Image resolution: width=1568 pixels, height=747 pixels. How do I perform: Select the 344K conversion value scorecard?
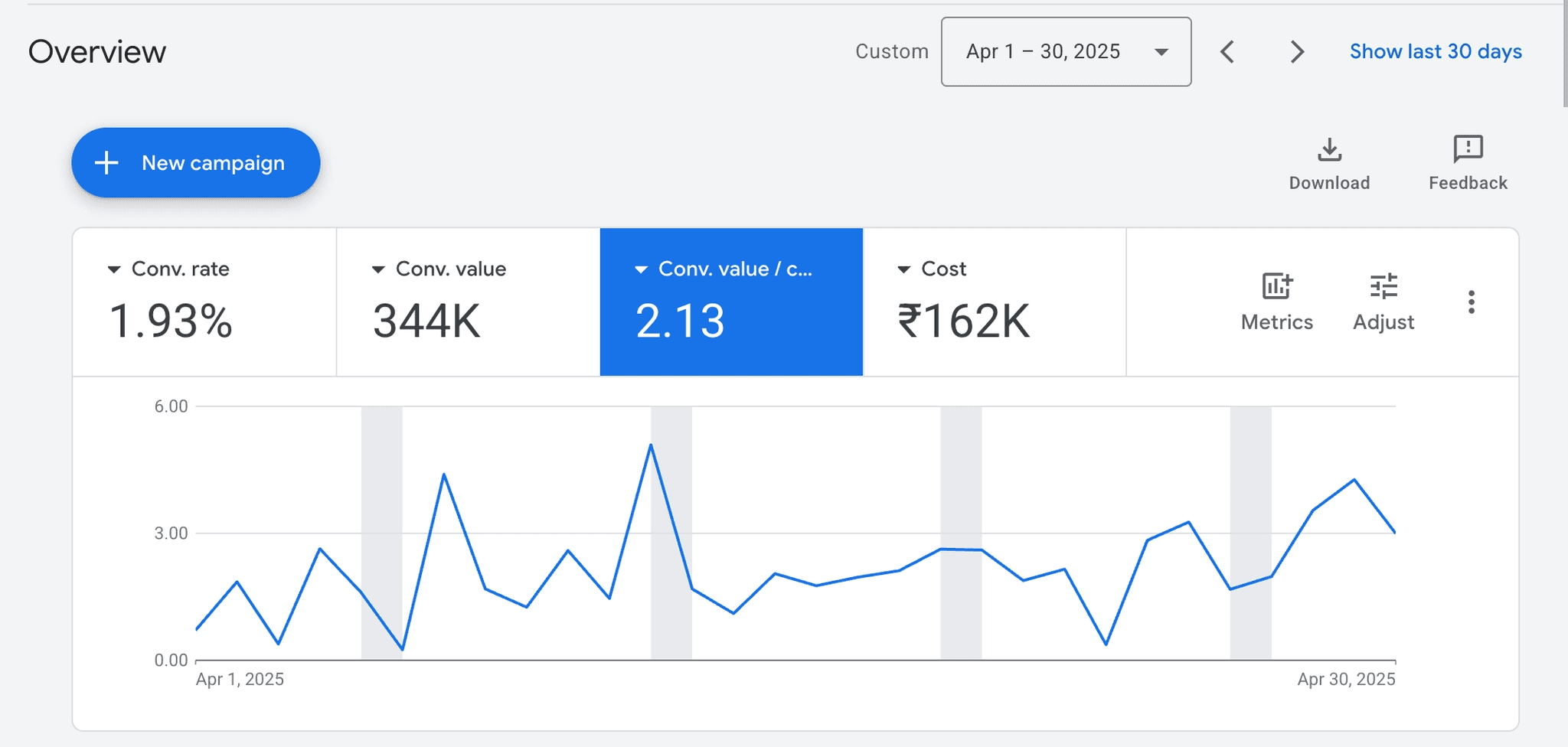coord(469,302)
